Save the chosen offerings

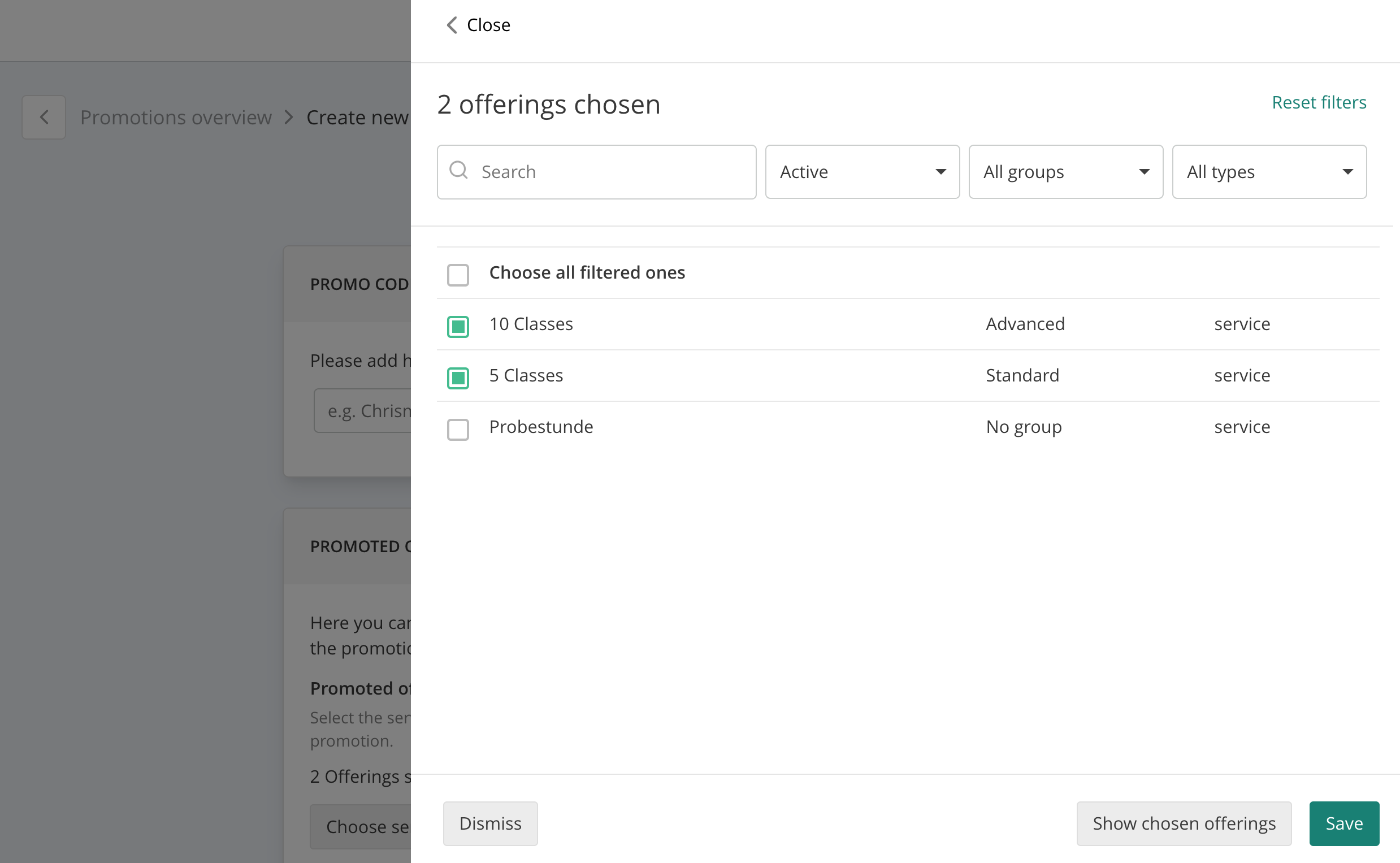tap(1343, 823)
